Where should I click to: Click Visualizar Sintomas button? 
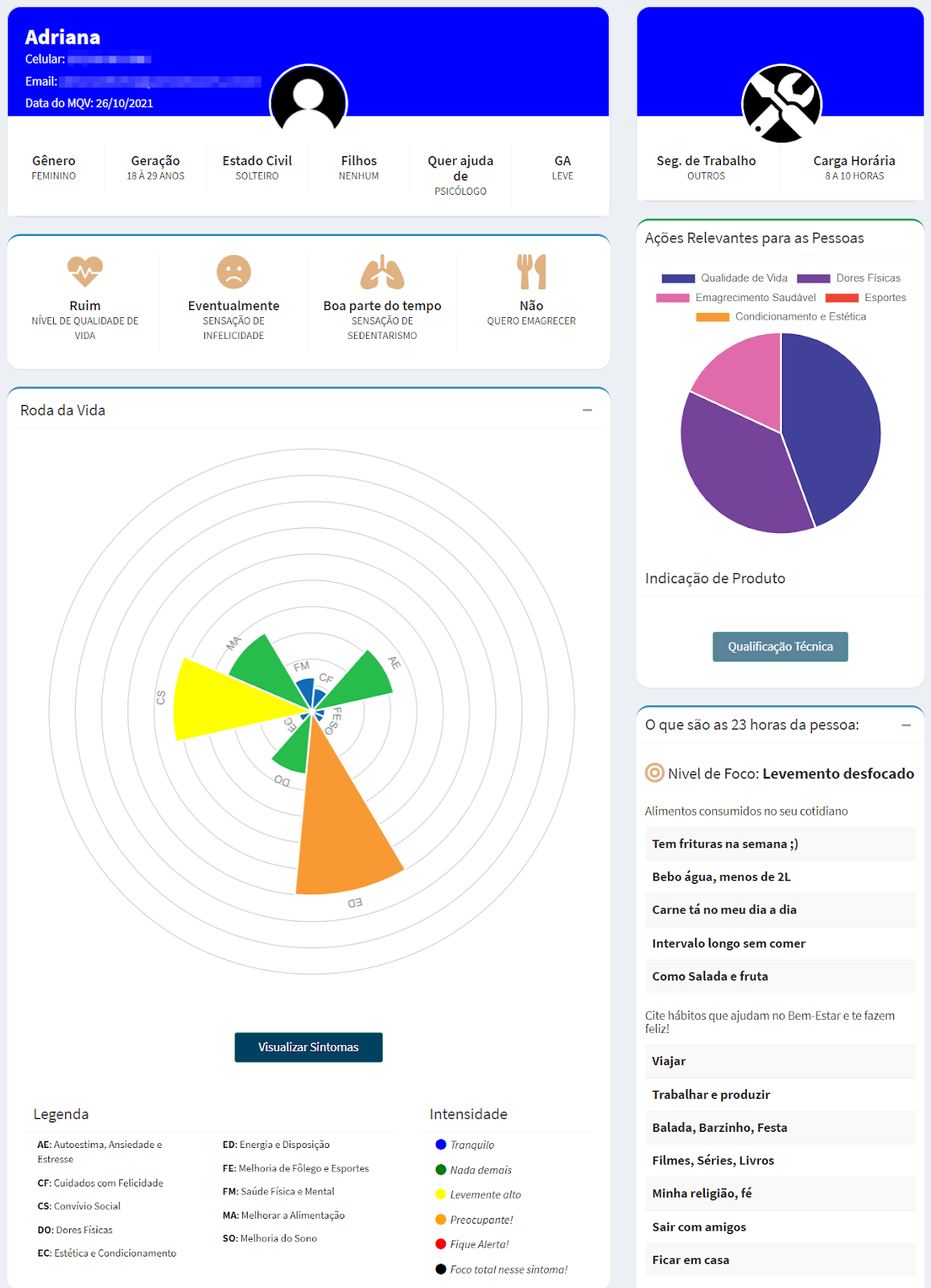[x=308, y=1047]
